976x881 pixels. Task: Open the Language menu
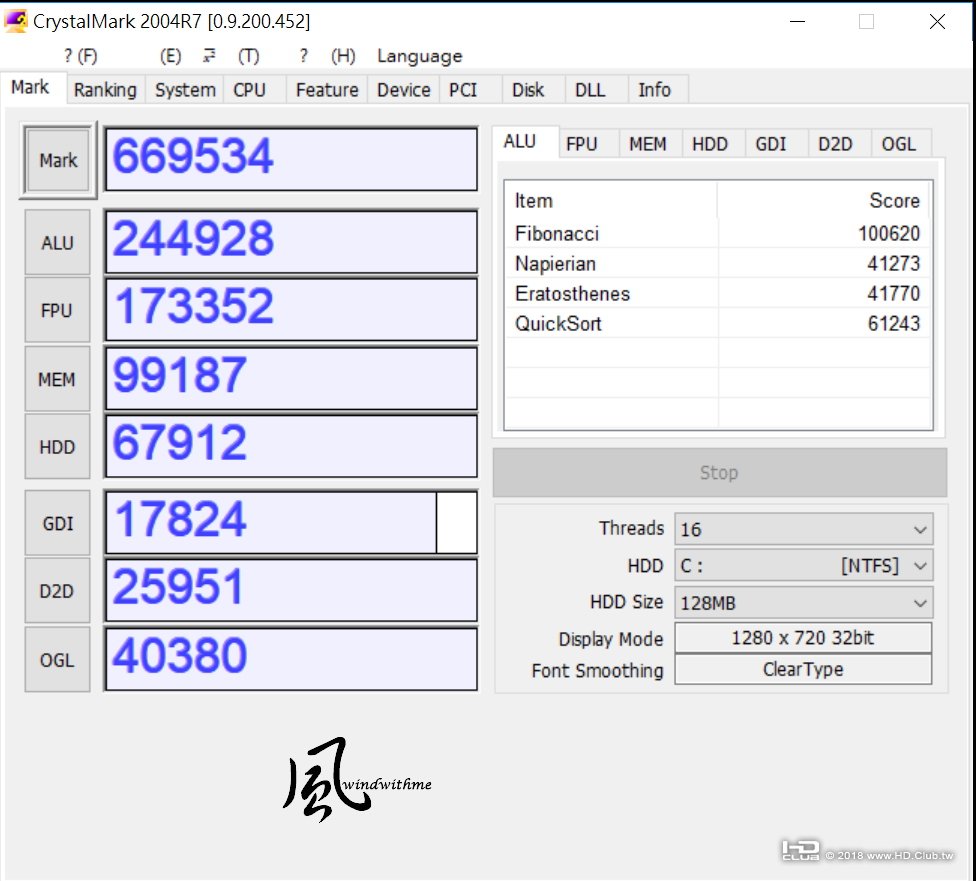pyautogui.click(x=420, y=56)
